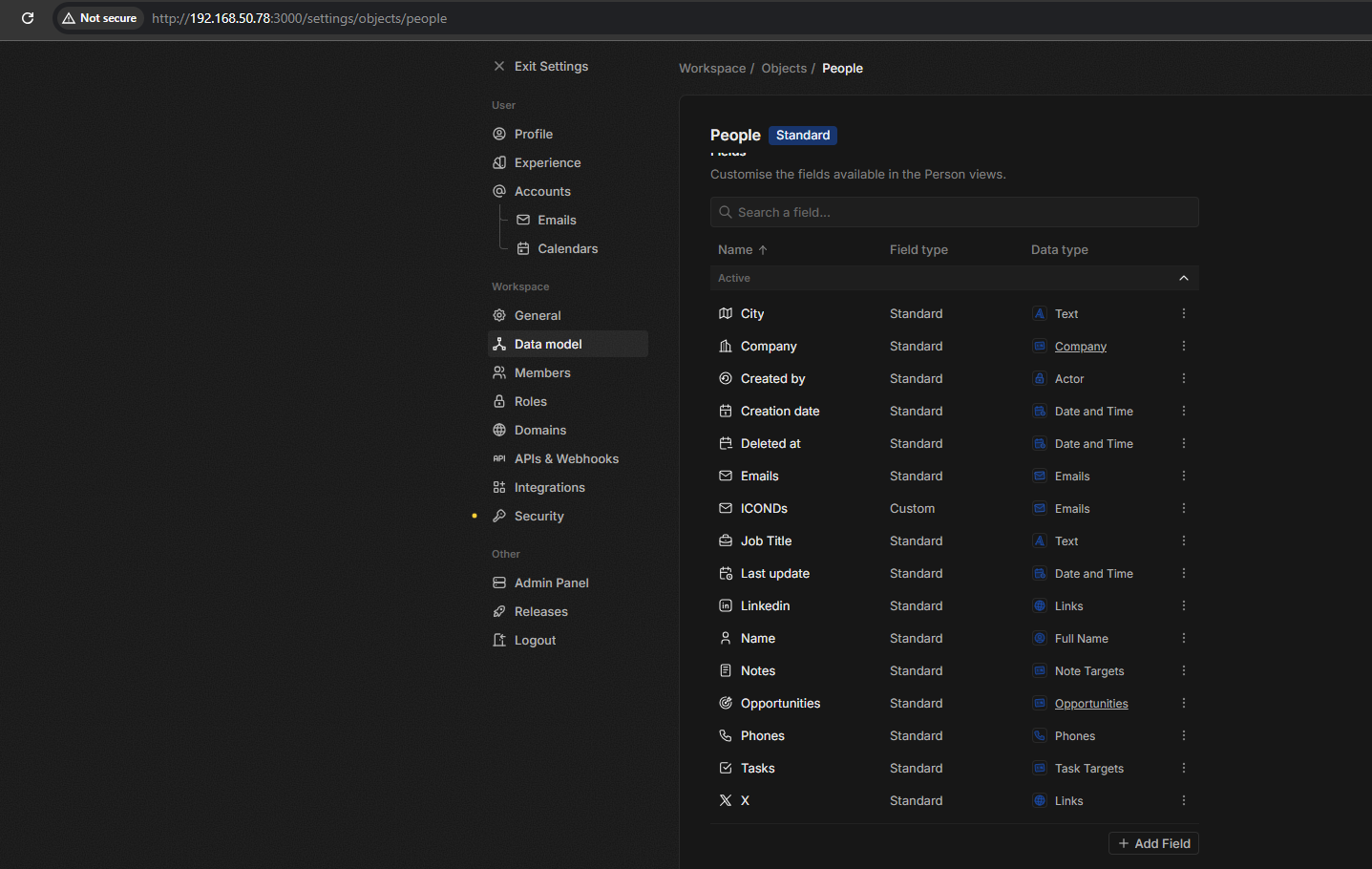Collapse the Active fields section
This screenshot has height=869, width=1372.
click(1184, 278)
